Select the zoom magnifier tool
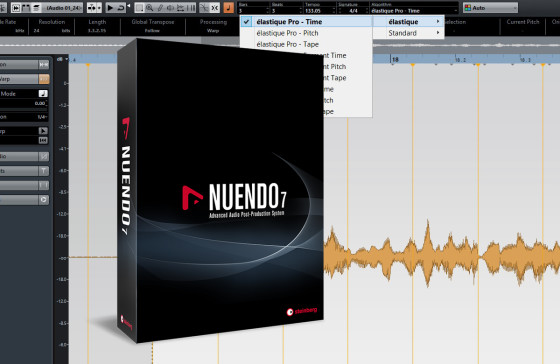 (150, 8)
